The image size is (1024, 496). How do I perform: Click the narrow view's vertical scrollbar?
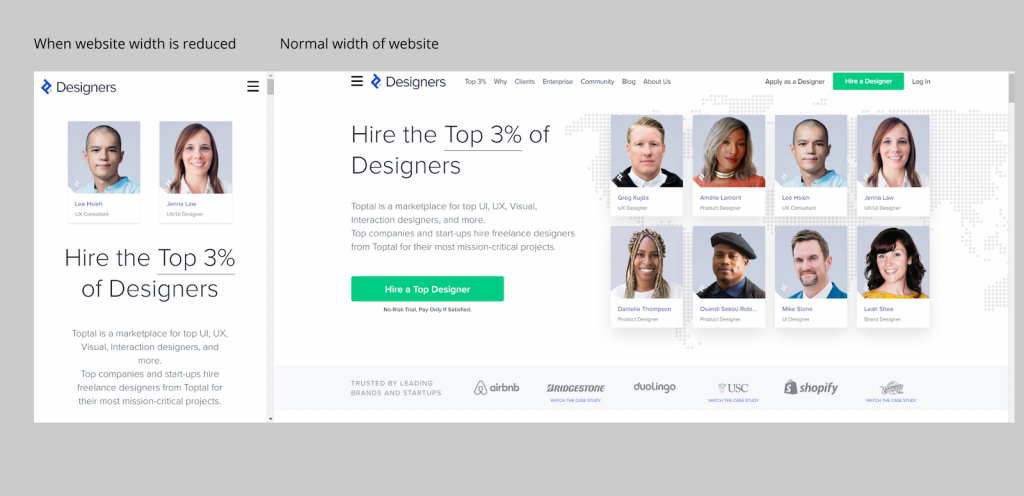270,247
